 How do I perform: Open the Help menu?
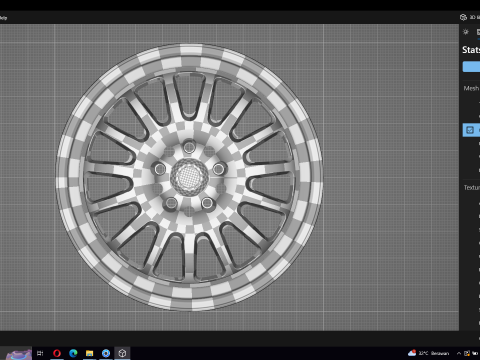click(3, 18)
